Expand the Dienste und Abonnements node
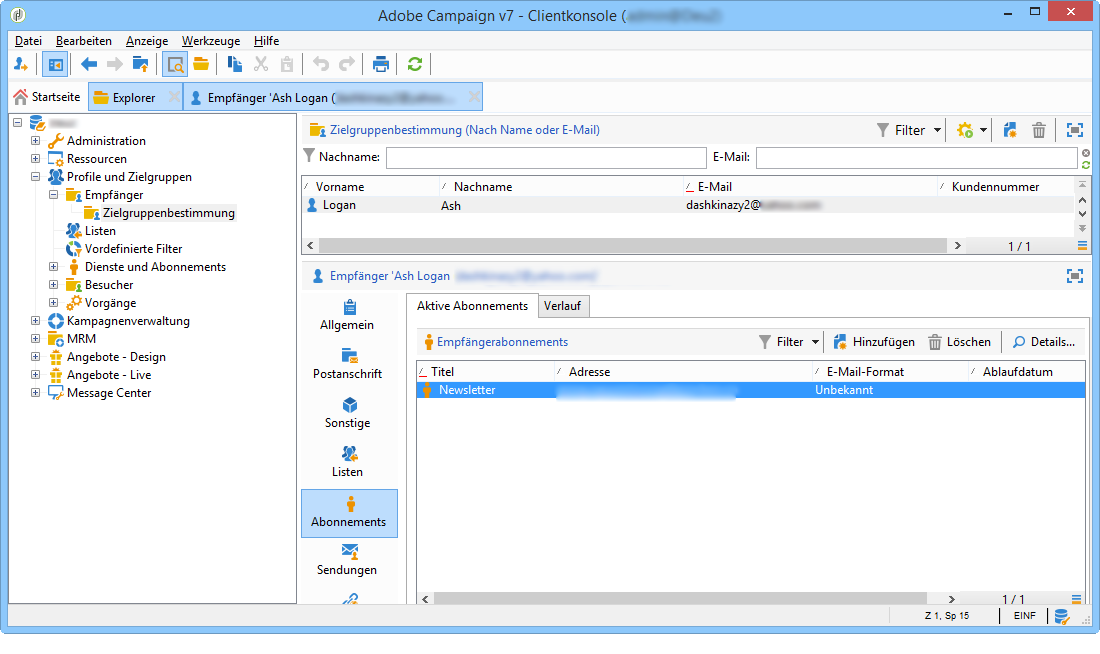 (53, 267)
